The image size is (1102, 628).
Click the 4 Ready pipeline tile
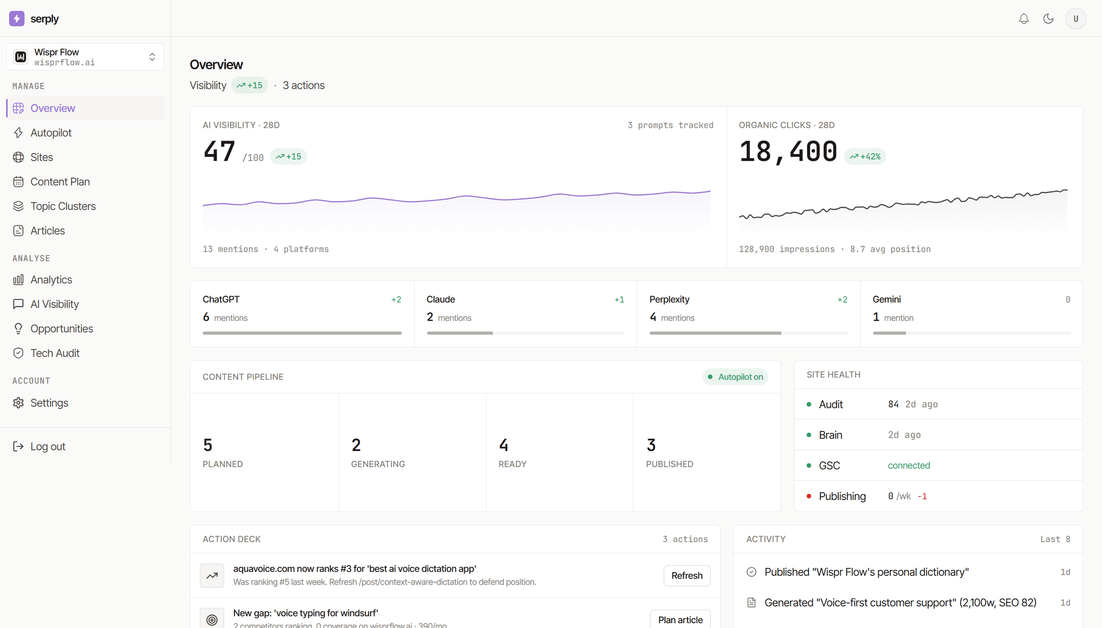click(559, 452)
